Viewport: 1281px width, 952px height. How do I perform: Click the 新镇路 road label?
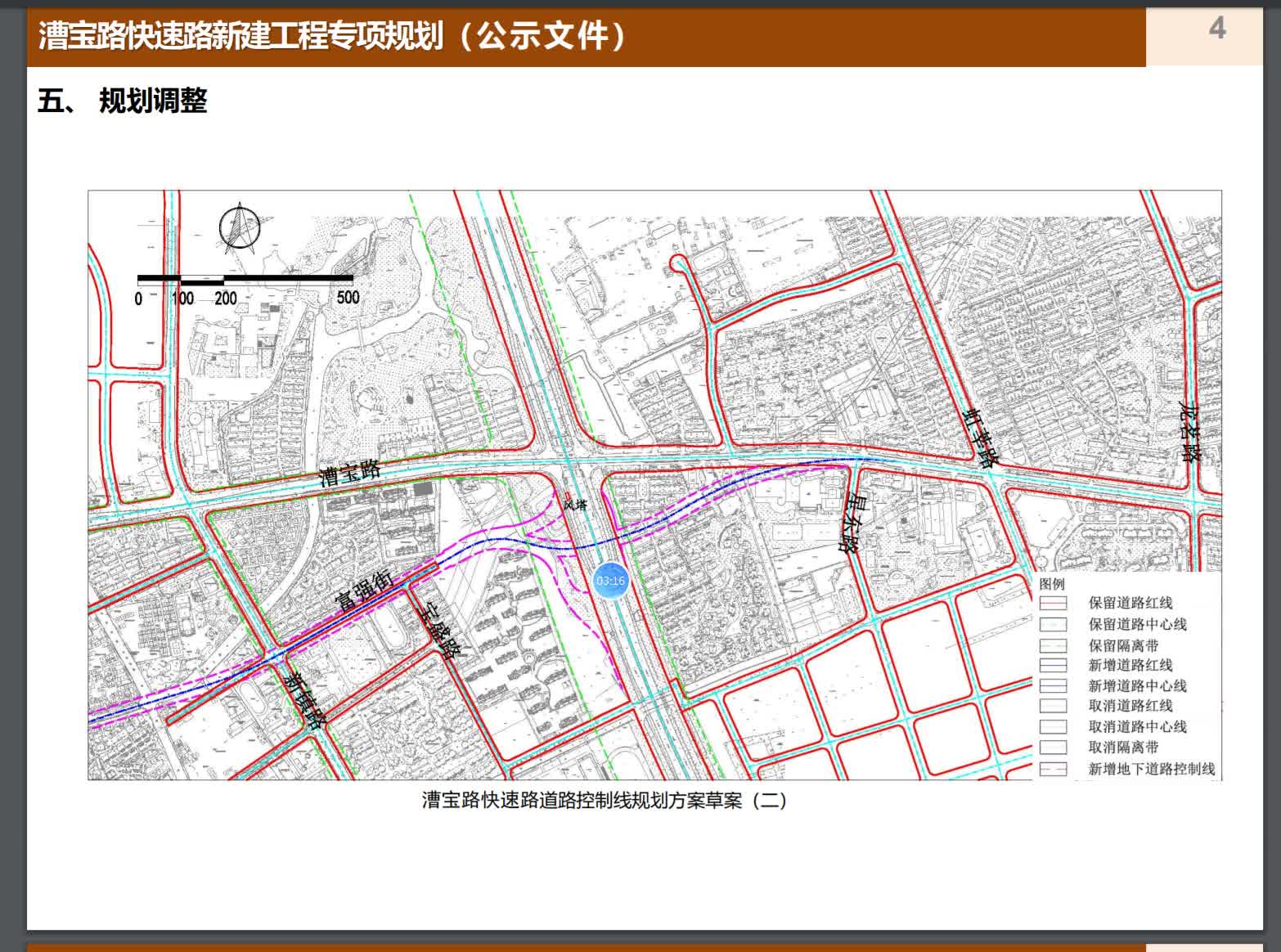[305, 701]
